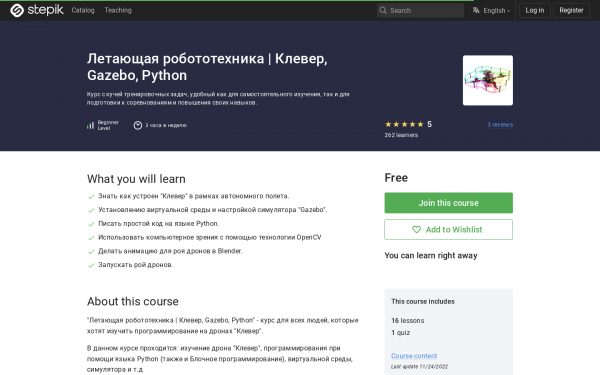The image size is (600, 375).
Task: Open the 3 reviews link
Action: 500,125
